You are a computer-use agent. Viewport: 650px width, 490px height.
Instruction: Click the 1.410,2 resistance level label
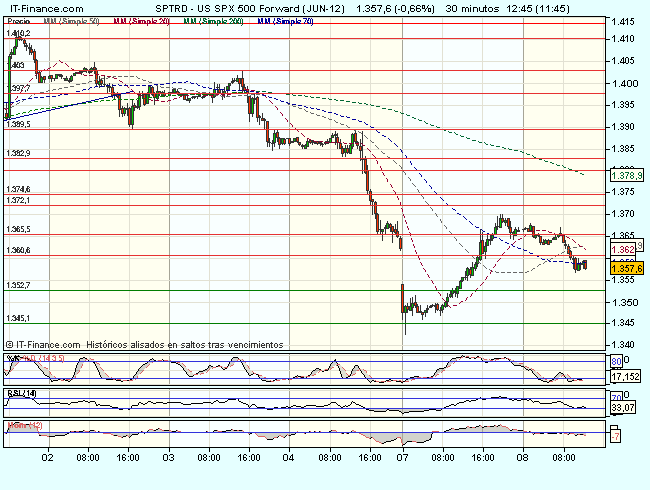(18, 33)
